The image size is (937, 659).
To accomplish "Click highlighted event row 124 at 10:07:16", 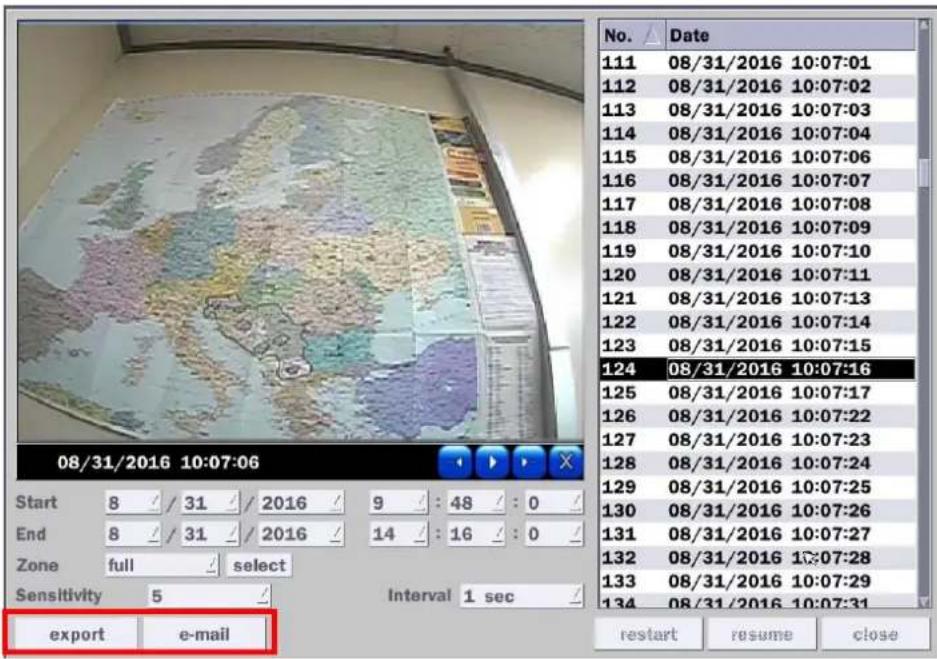I will pos(758,369).
